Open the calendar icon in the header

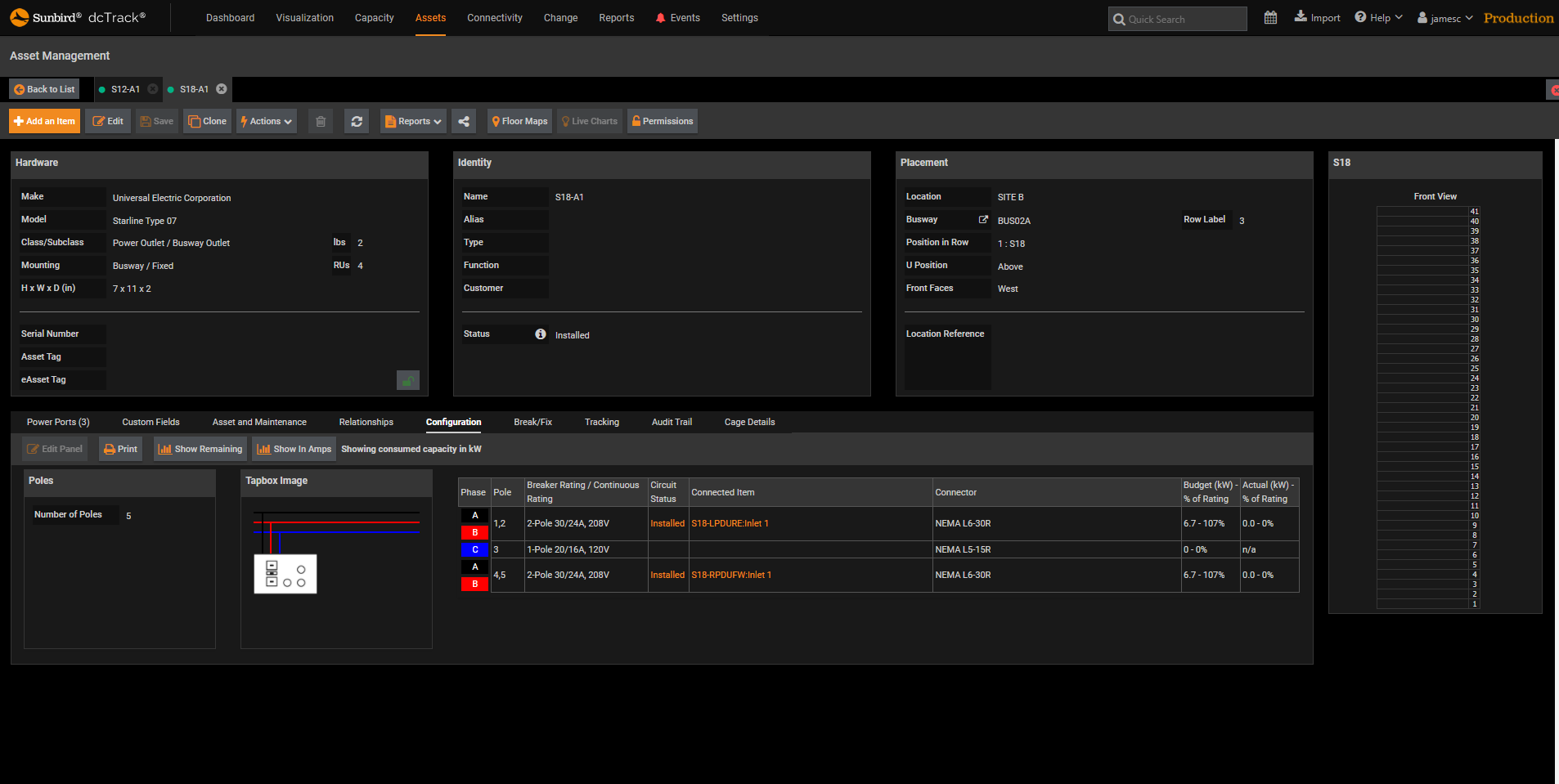pyautogui.click(x=1270, y=18)
